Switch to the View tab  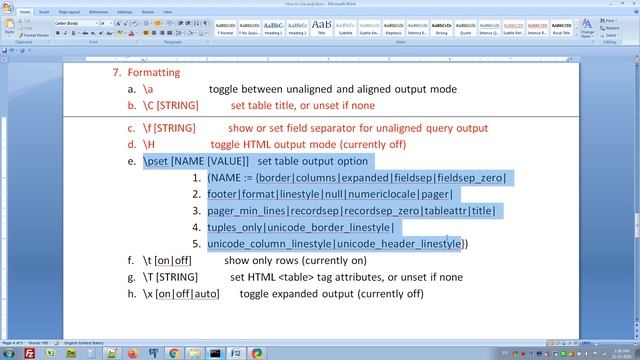click(x=167, y=12)
